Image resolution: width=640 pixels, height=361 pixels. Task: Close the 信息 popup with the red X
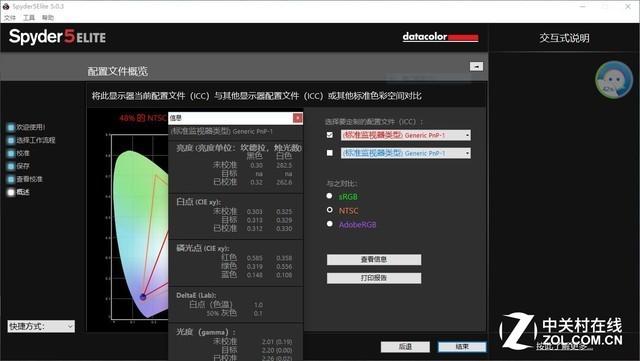click(x=298, y=118)
